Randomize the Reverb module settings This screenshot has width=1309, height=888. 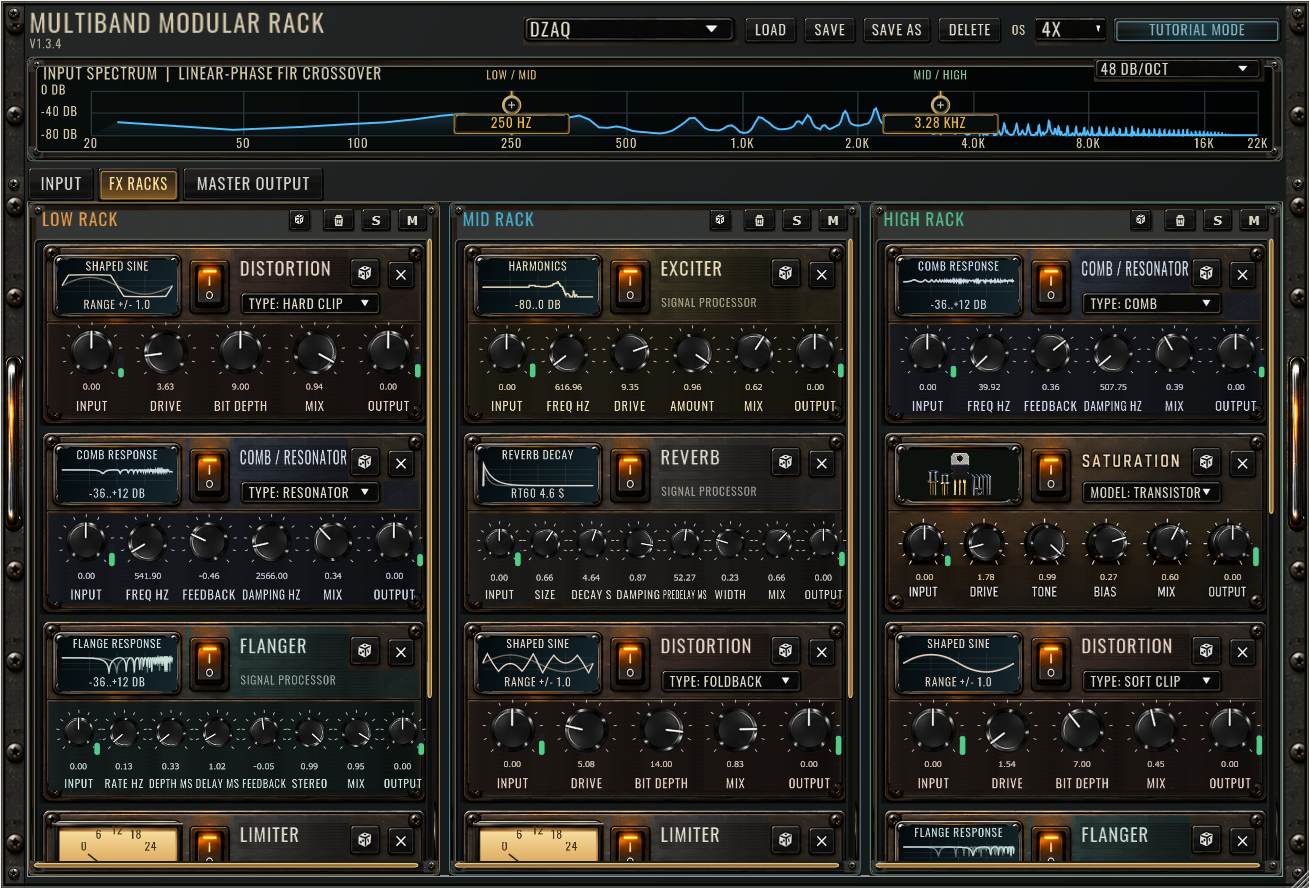(786, 463)
